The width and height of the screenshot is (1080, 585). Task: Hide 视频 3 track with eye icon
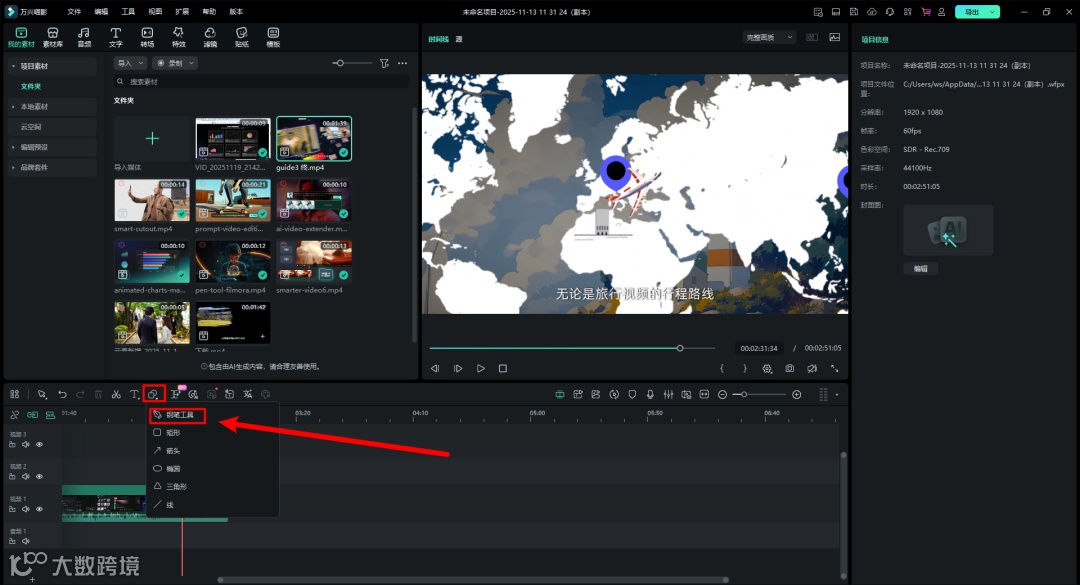(x=39, y=444)
